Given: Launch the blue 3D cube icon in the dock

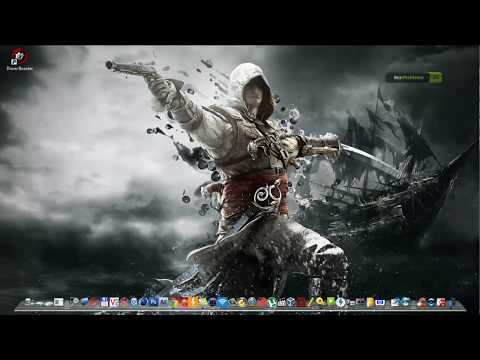Looking at the screenshot, I should pyautogui.click(x=291, y=302).
